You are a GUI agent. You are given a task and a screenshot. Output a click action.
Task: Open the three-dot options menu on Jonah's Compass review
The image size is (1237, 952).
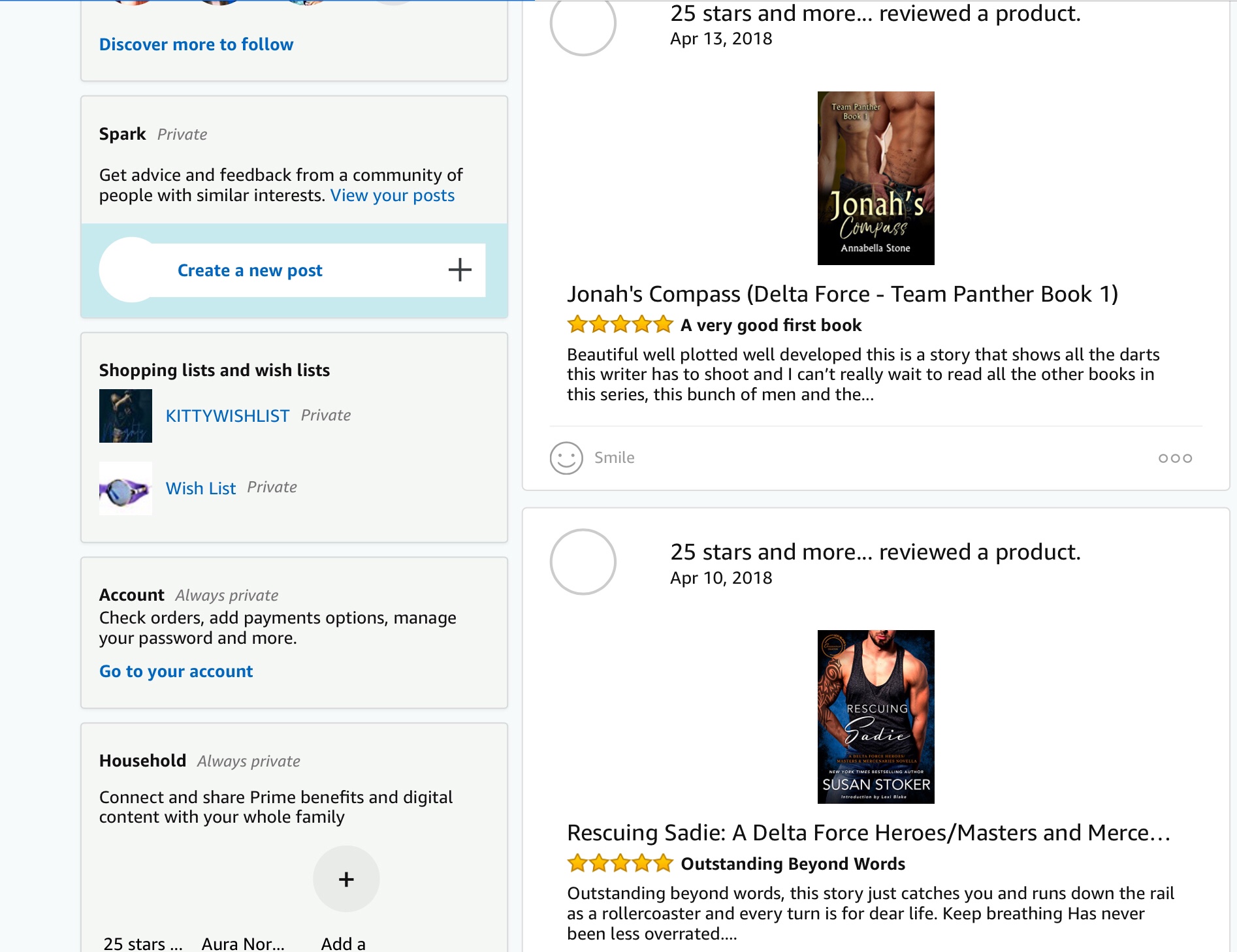[1174, 458]
